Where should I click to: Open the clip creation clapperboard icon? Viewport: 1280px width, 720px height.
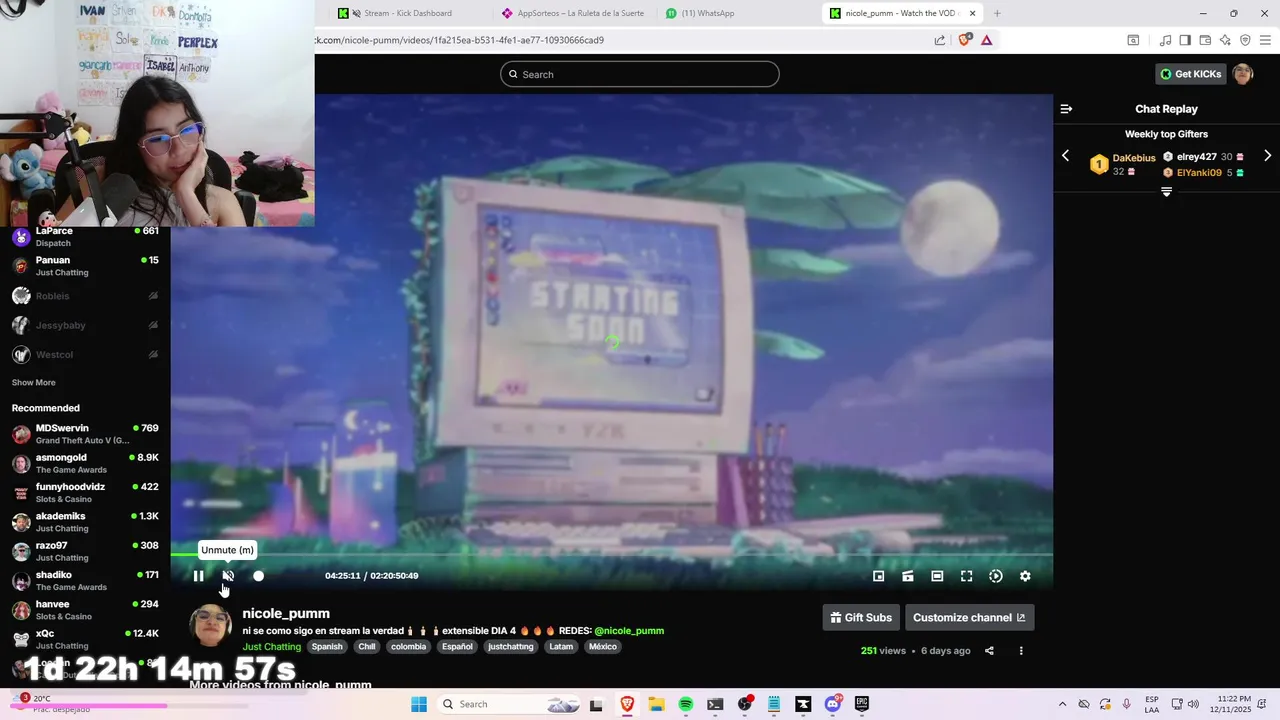[x=908, y=576]
